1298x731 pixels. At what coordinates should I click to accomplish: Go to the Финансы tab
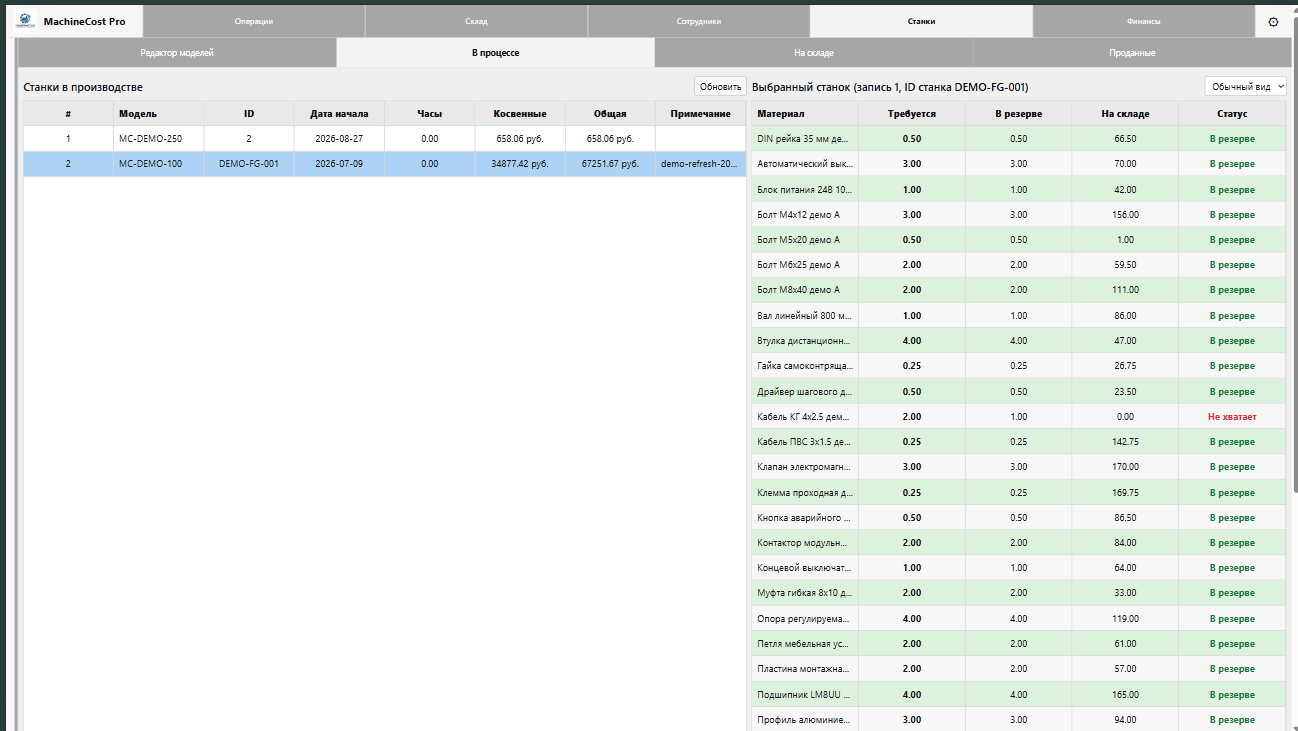(x=1143, y=21)
